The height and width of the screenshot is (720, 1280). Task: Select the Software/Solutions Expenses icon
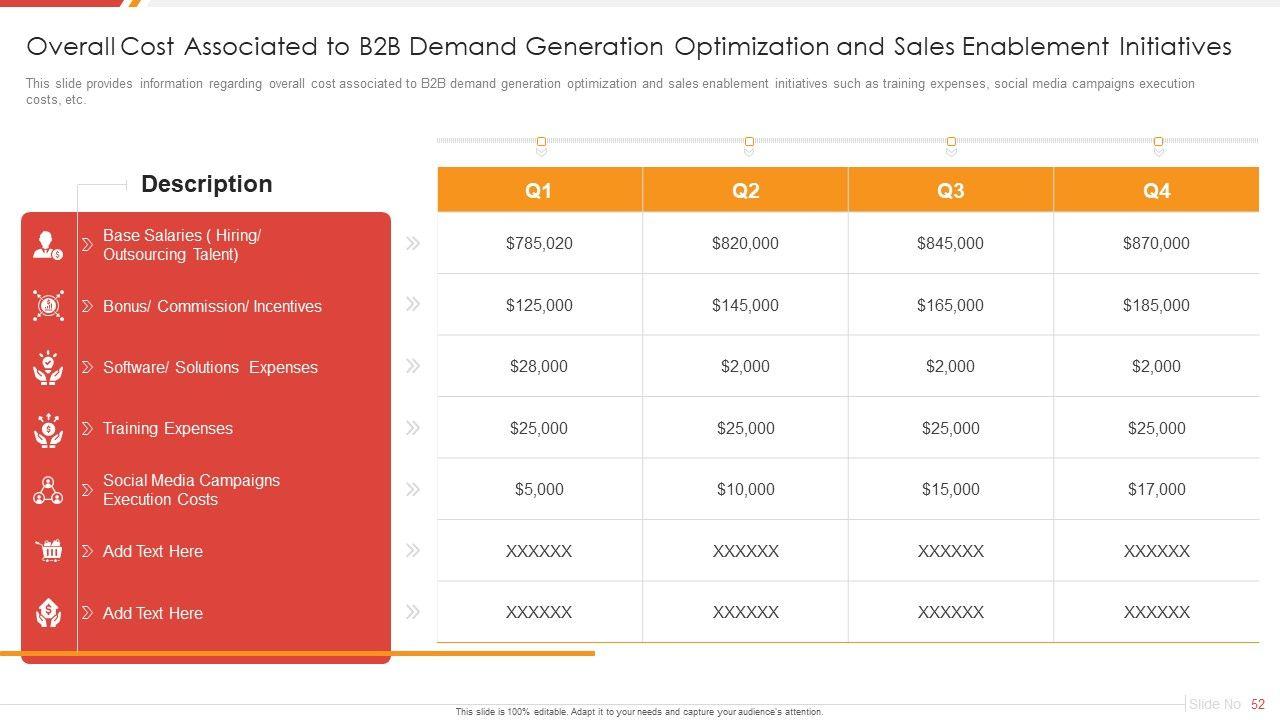point(48,368)
